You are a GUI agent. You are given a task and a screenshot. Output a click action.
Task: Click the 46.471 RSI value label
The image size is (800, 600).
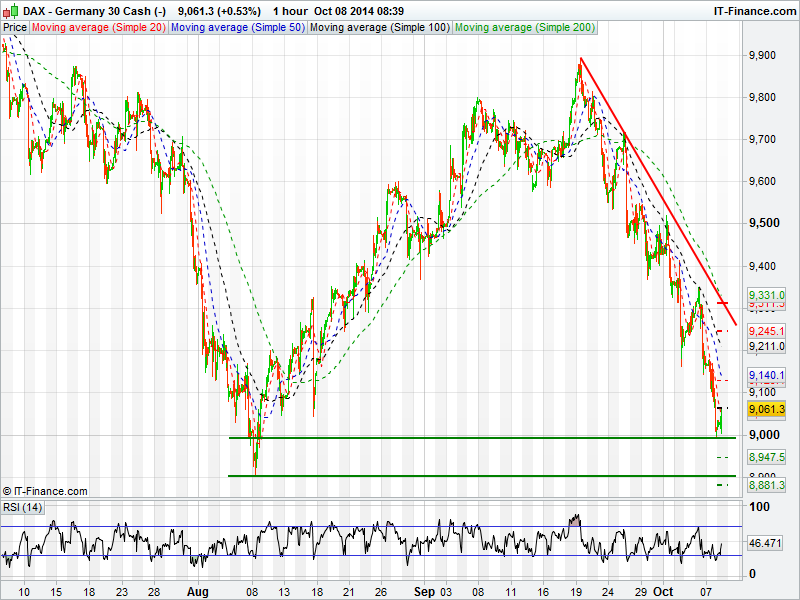click(765, 543)
